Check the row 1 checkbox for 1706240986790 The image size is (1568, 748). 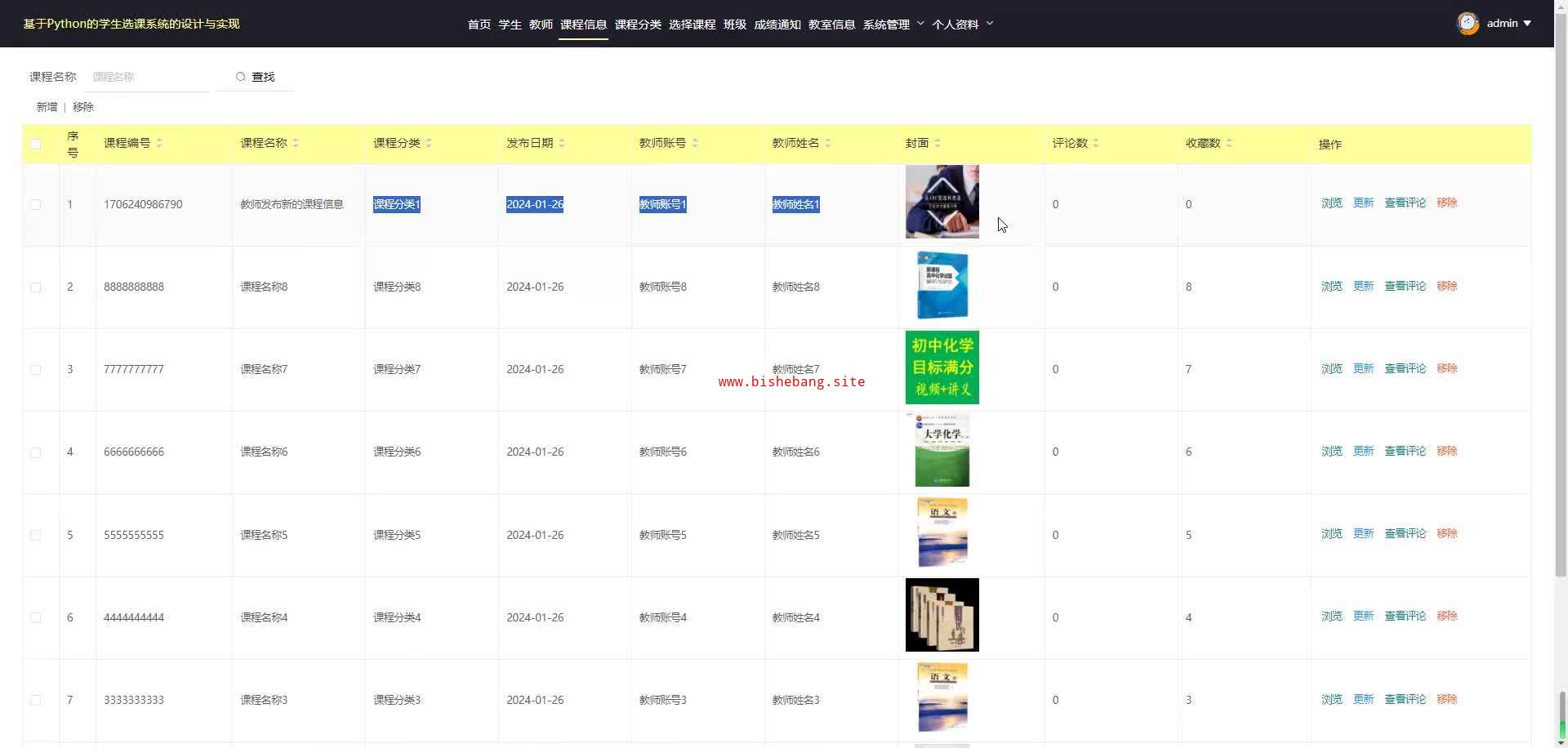click(35, 204)
